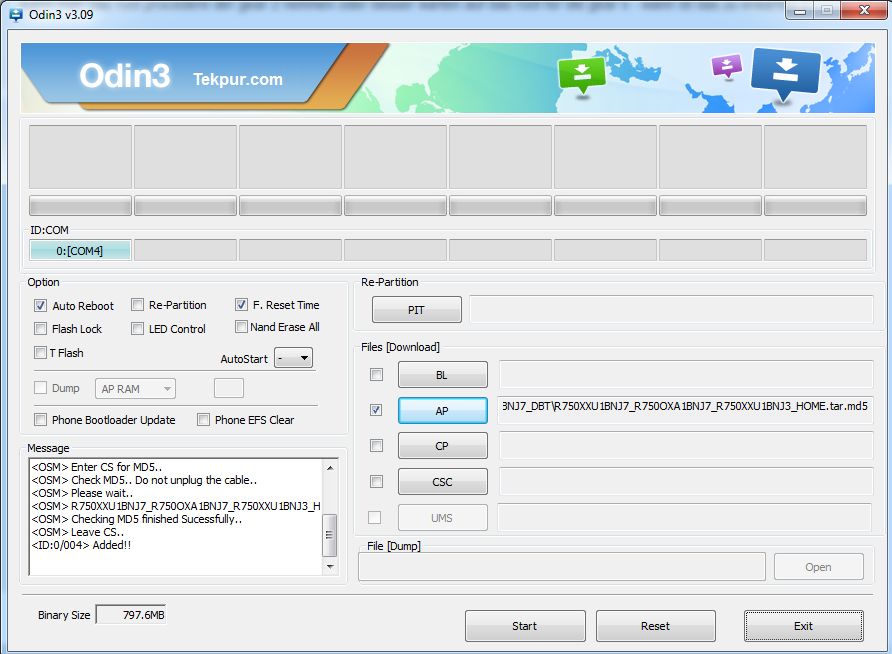Click the Reset button
This screenshot has height=654, width=892.
click(x=656, y=626)
